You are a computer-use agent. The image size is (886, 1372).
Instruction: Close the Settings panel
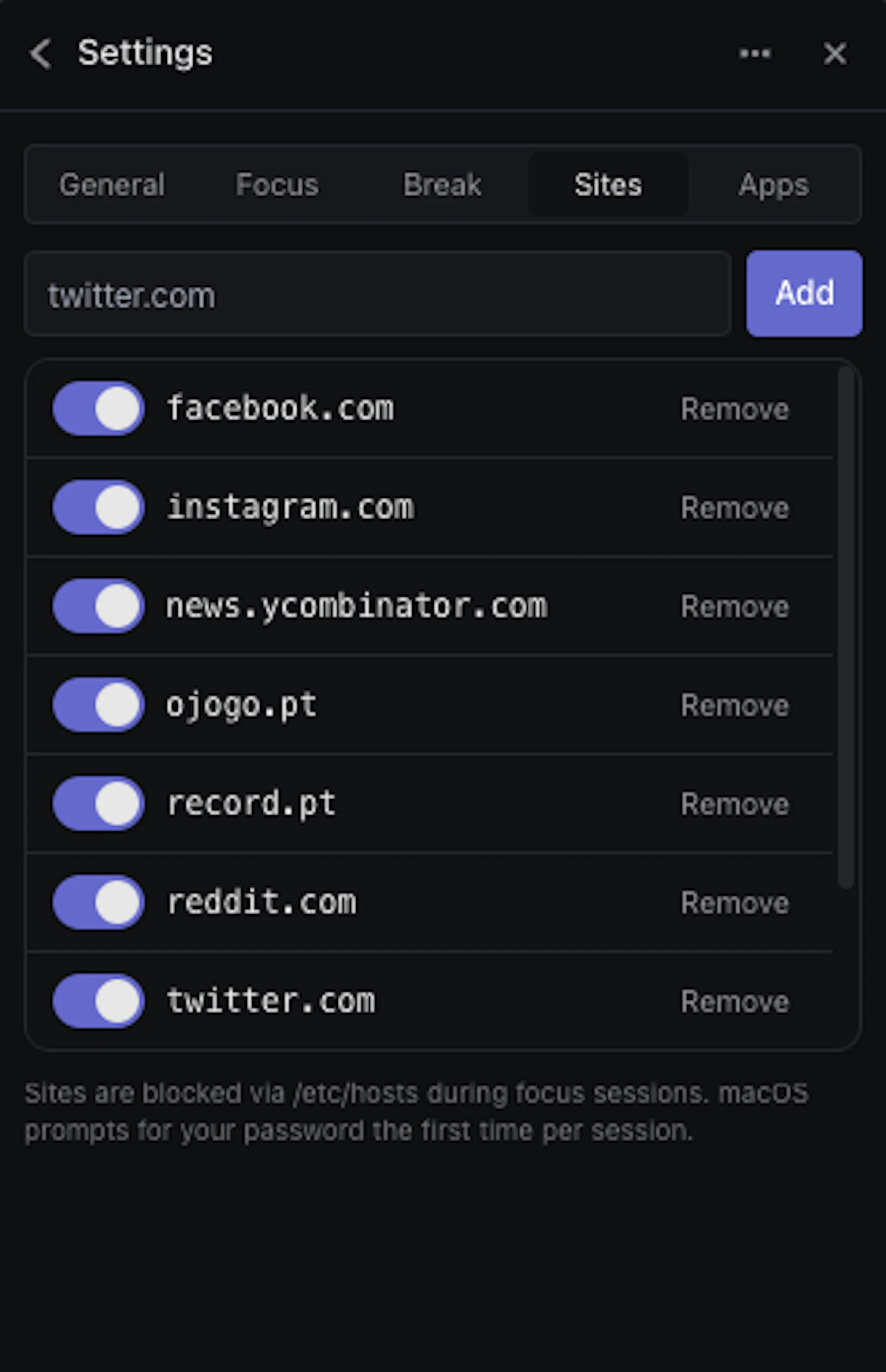tap(835, 54)
